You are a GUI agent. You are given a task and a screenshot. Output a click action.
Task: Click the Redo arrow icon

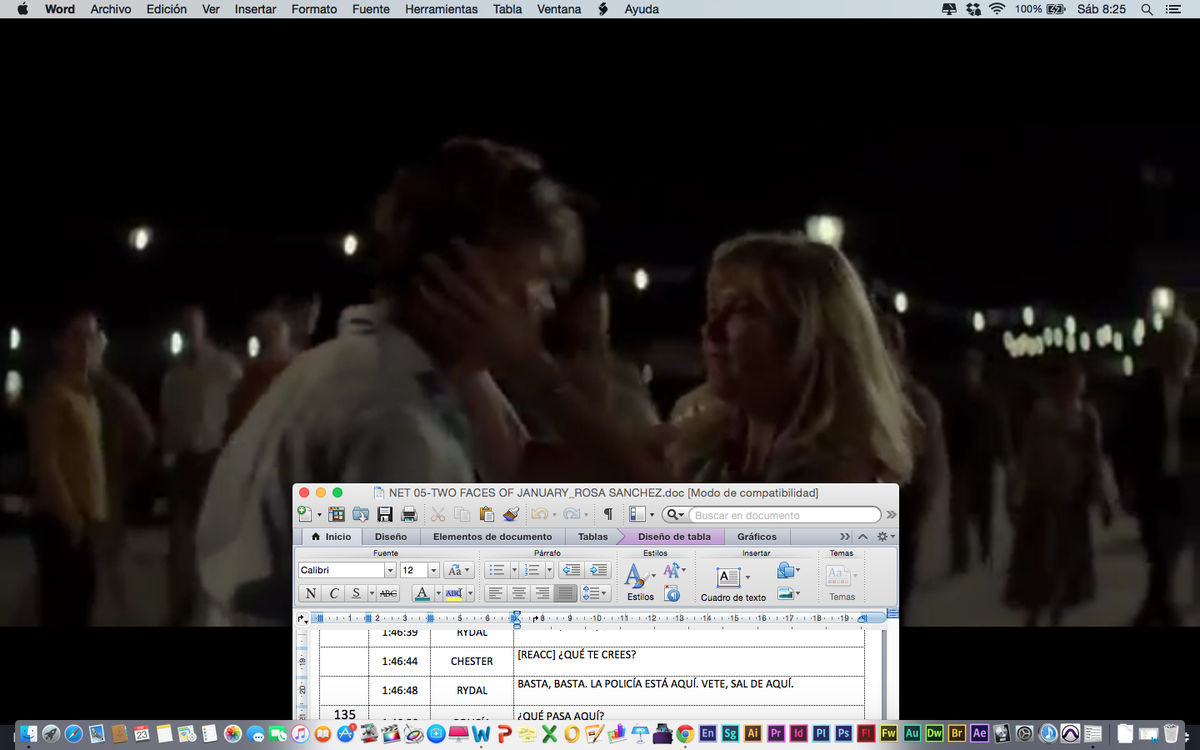tap(570, 514)
